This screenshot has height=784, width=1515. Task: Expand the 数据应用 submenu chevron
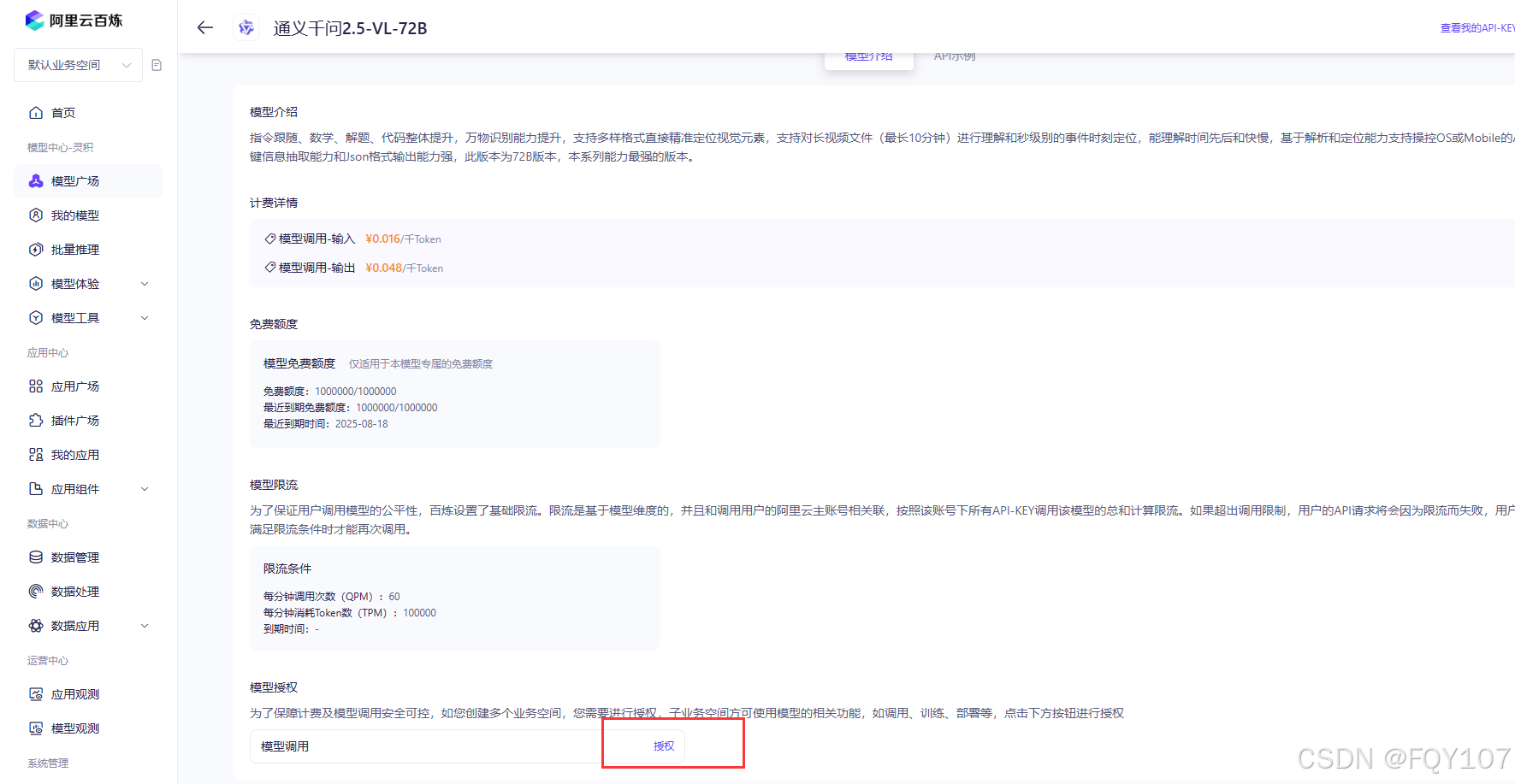coord(145,626)
